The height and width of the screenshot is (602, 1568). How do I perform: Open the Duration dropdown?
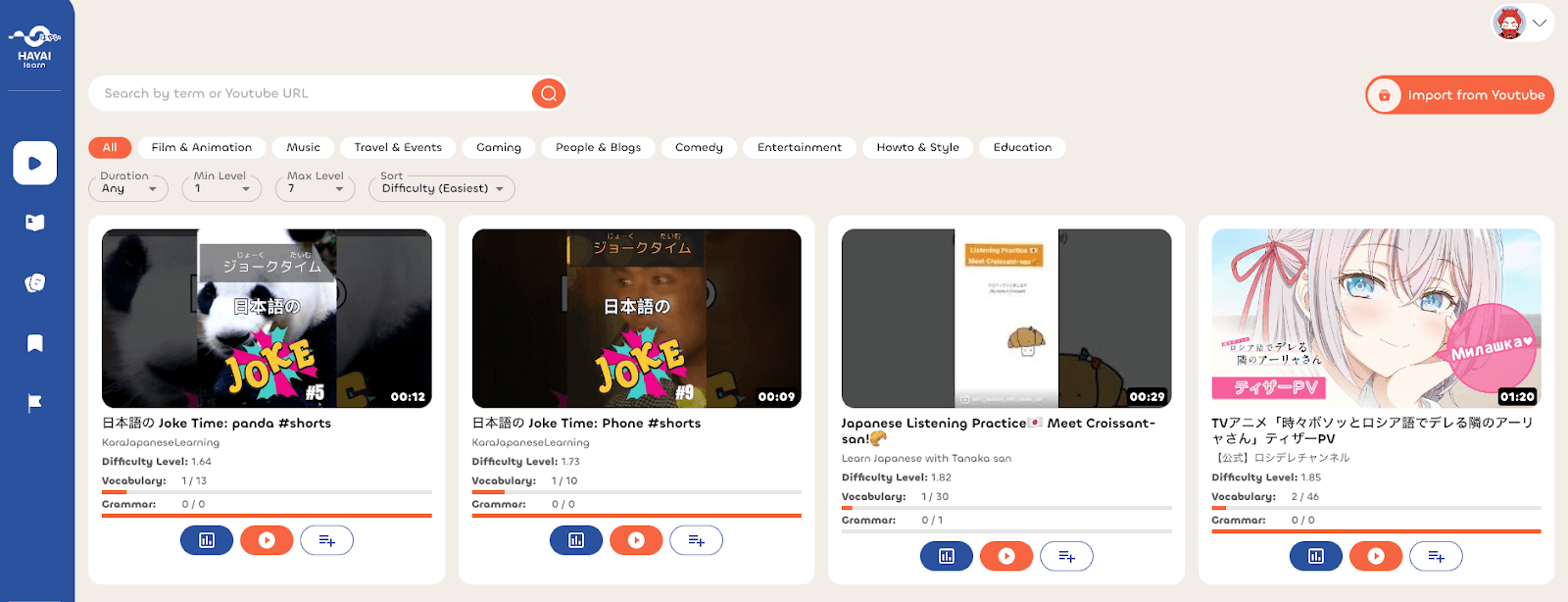coord(128,187)
